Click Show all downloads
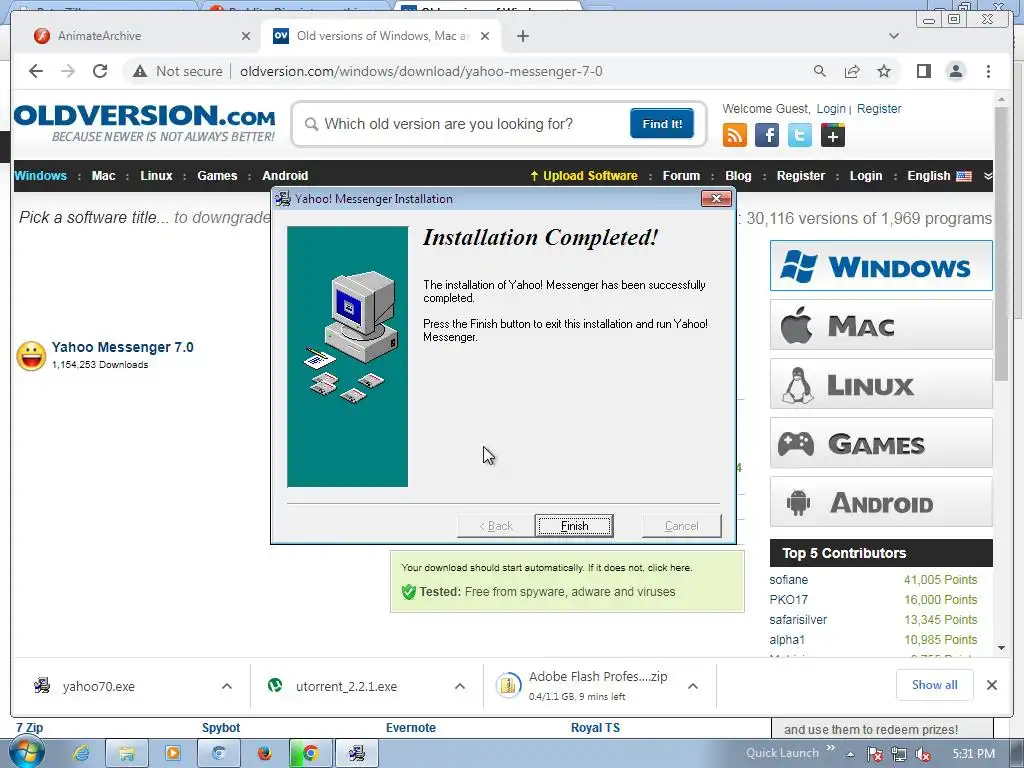The width and height of the screenshot is (1024, 768). tap(935, 684)
